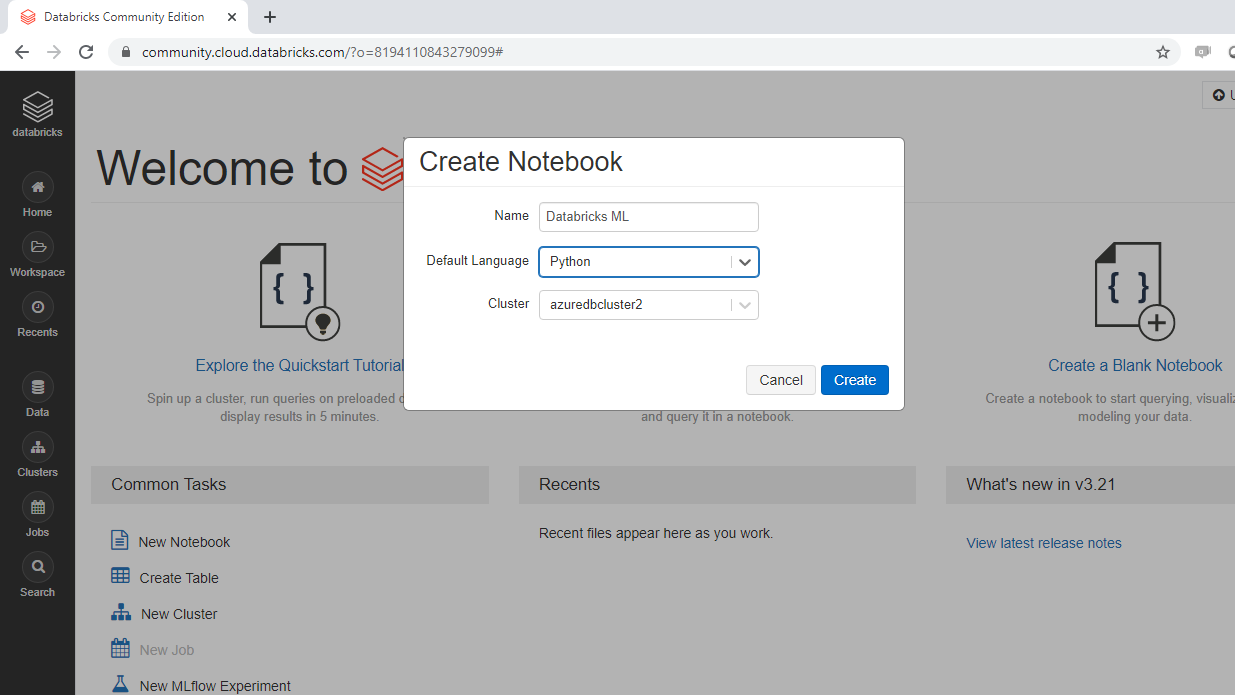Go back with browser back arrow
This screenshot has width=1235, height=695.
[x=21, y=52]
